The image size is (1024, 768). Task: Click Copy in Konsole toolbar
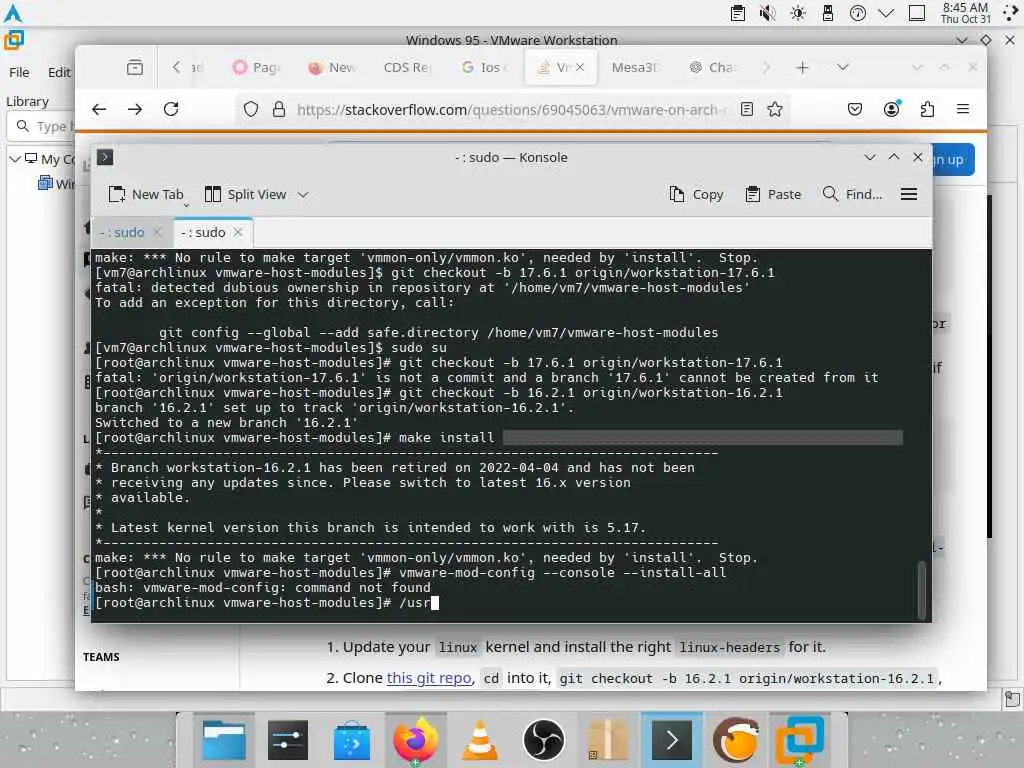(x=696, y=195)
